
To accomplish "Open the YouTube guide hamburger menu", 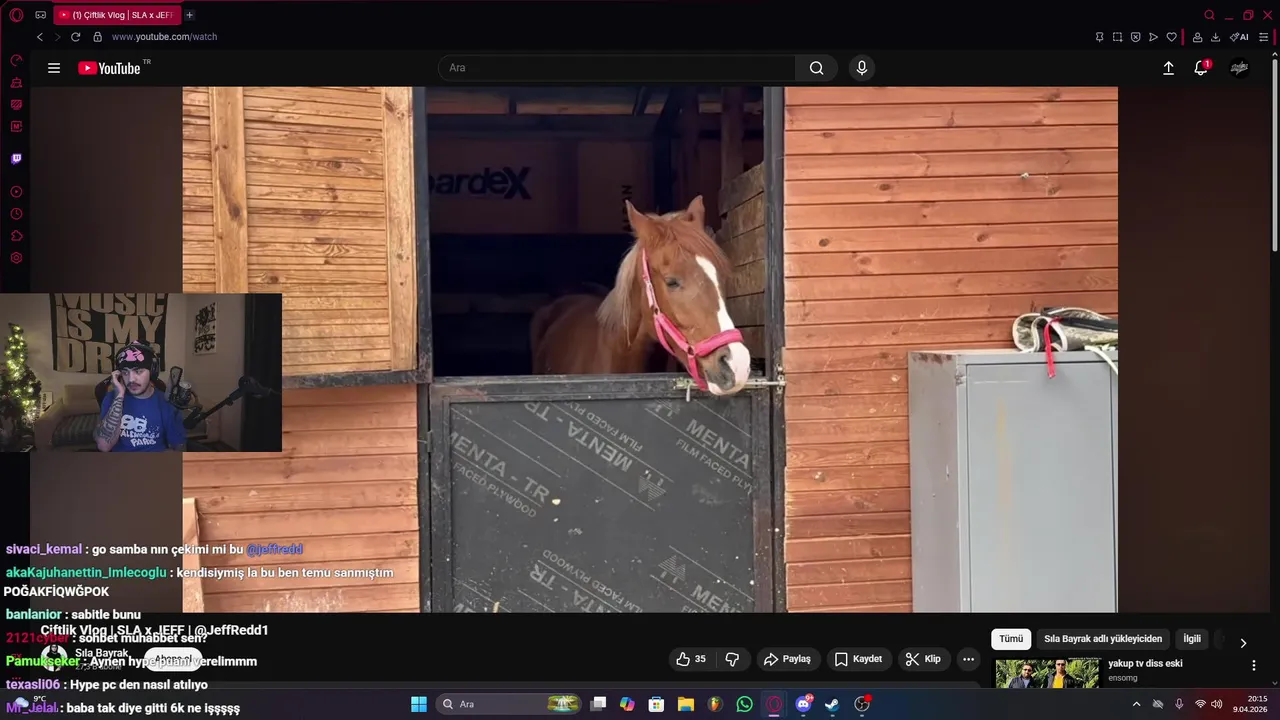I will [54, 68].
